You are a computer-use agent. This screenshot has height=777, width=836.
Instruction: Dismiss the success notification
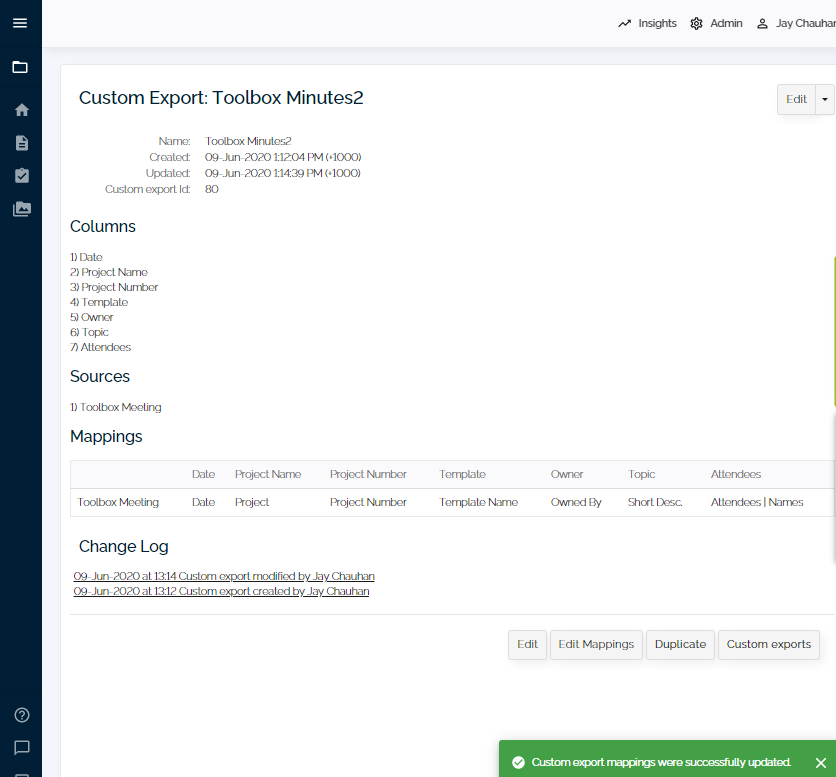click(821, 763)
